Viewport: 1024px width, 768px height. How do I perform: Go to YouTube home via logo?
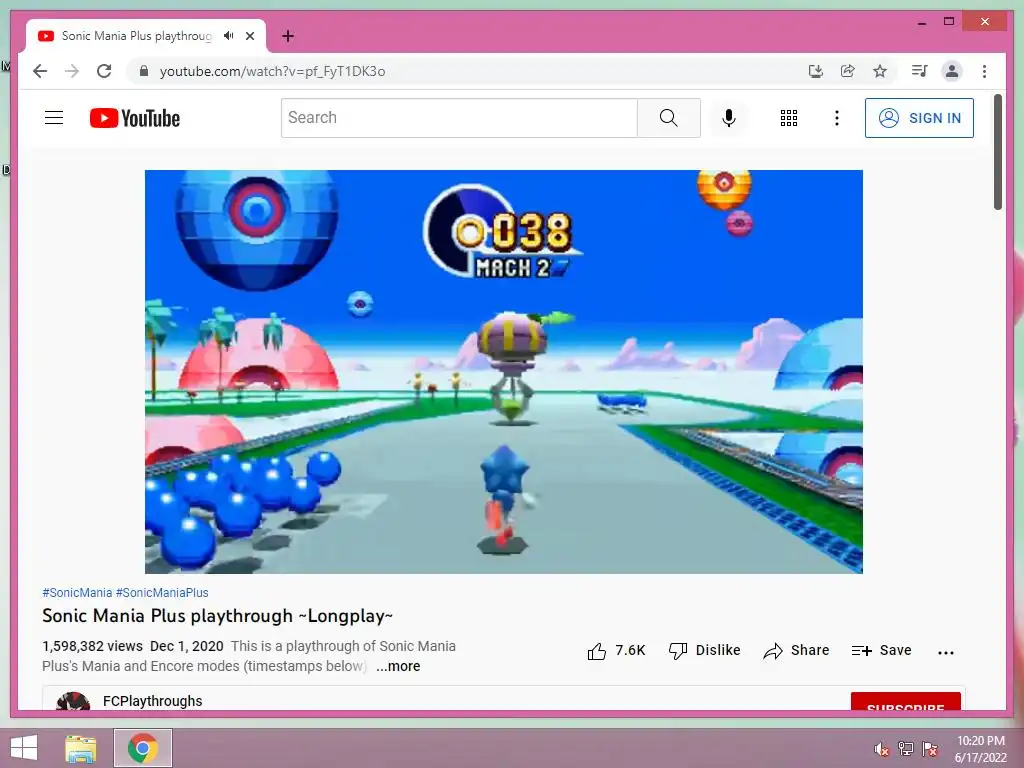tap(135, 118)
